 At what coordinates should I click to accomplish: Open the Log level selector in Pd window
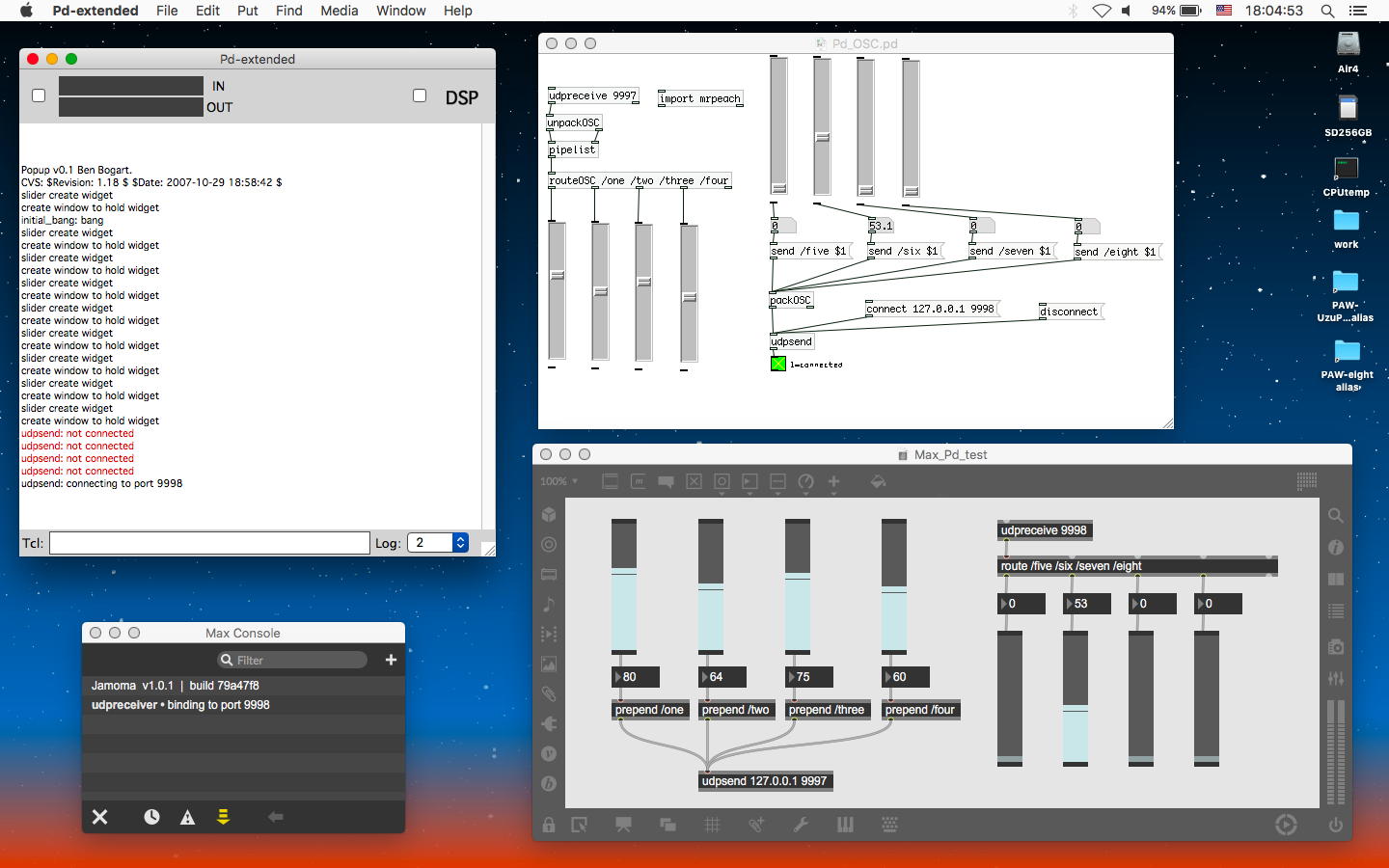[437, 543]
